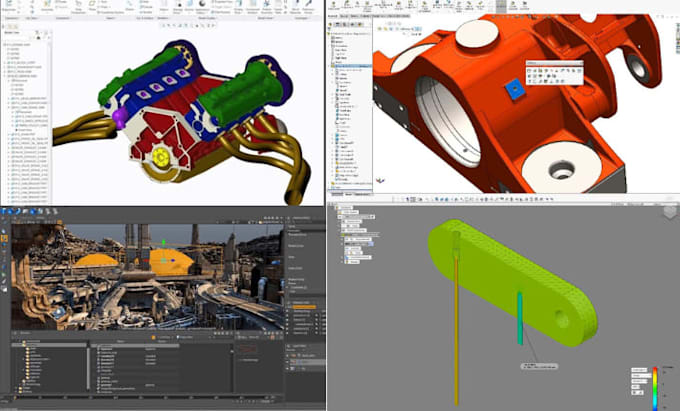Select the highlighted folder row in the browser tree

click(x=50, y=345)
